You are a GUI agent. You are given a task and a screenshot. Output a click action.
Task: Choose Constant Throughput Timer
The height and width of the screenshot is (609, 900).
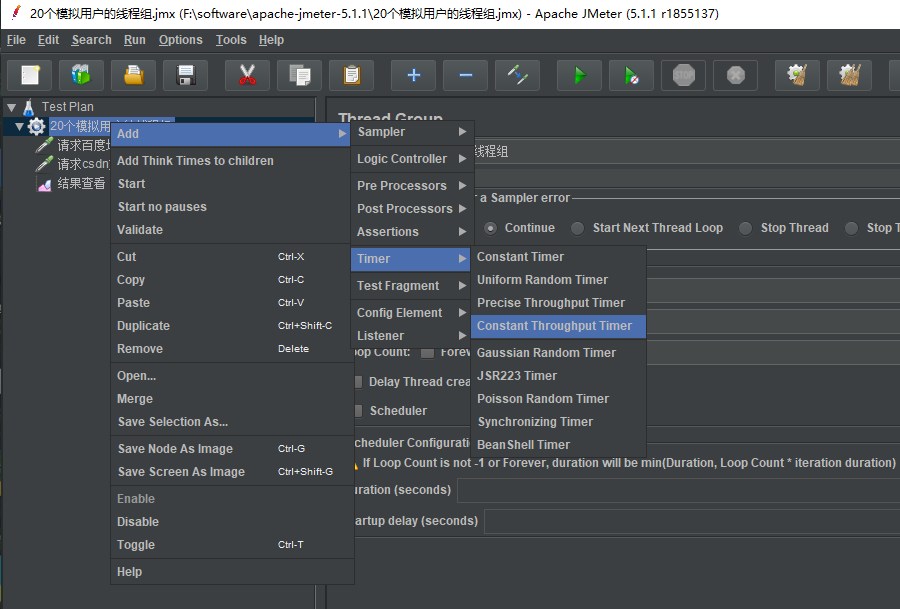(558, 326)
